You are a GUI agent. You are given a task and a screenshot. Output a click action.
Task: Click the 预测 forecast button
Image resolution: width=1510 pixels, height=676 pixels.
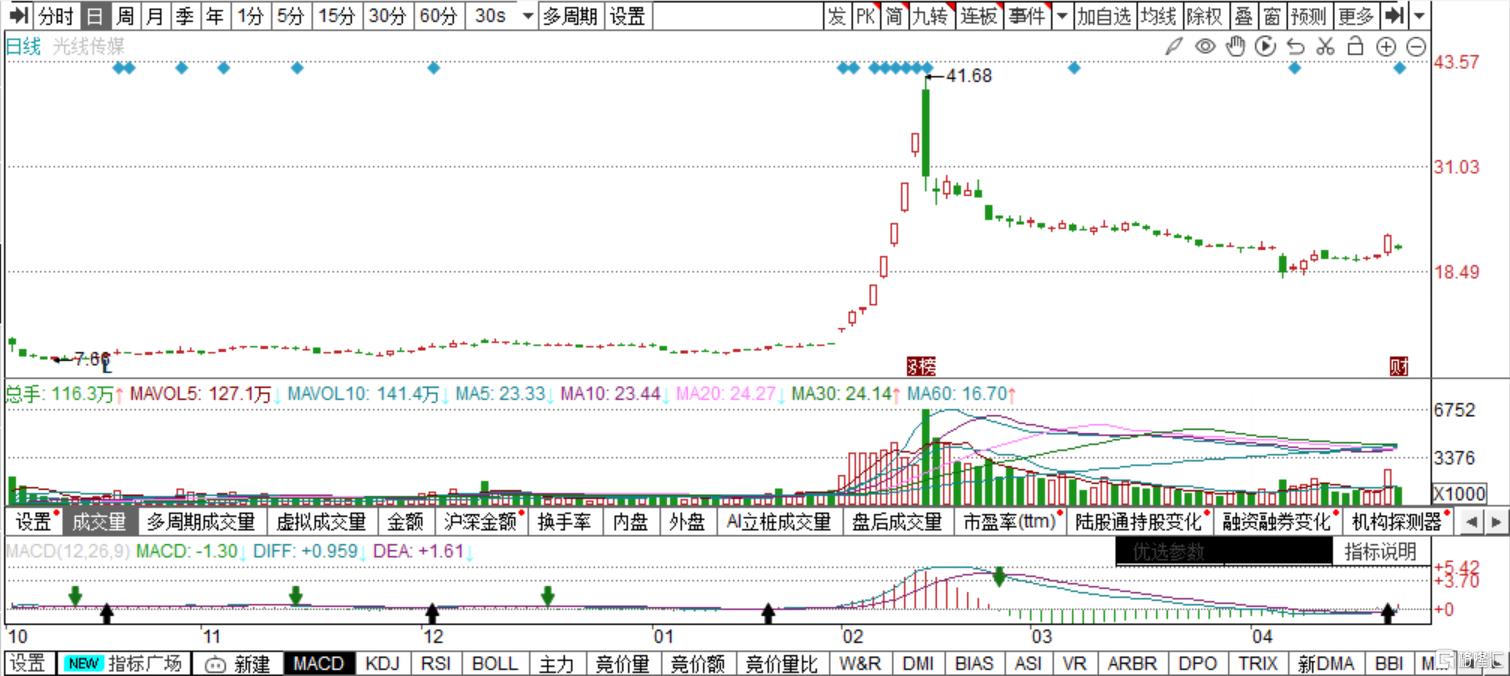pos(1308,16)
